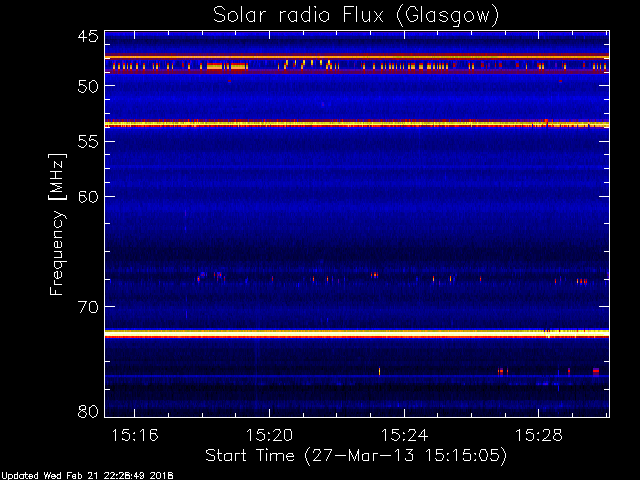Click the 70 frequency tick label
640x480 pixels.
[88, 307]
